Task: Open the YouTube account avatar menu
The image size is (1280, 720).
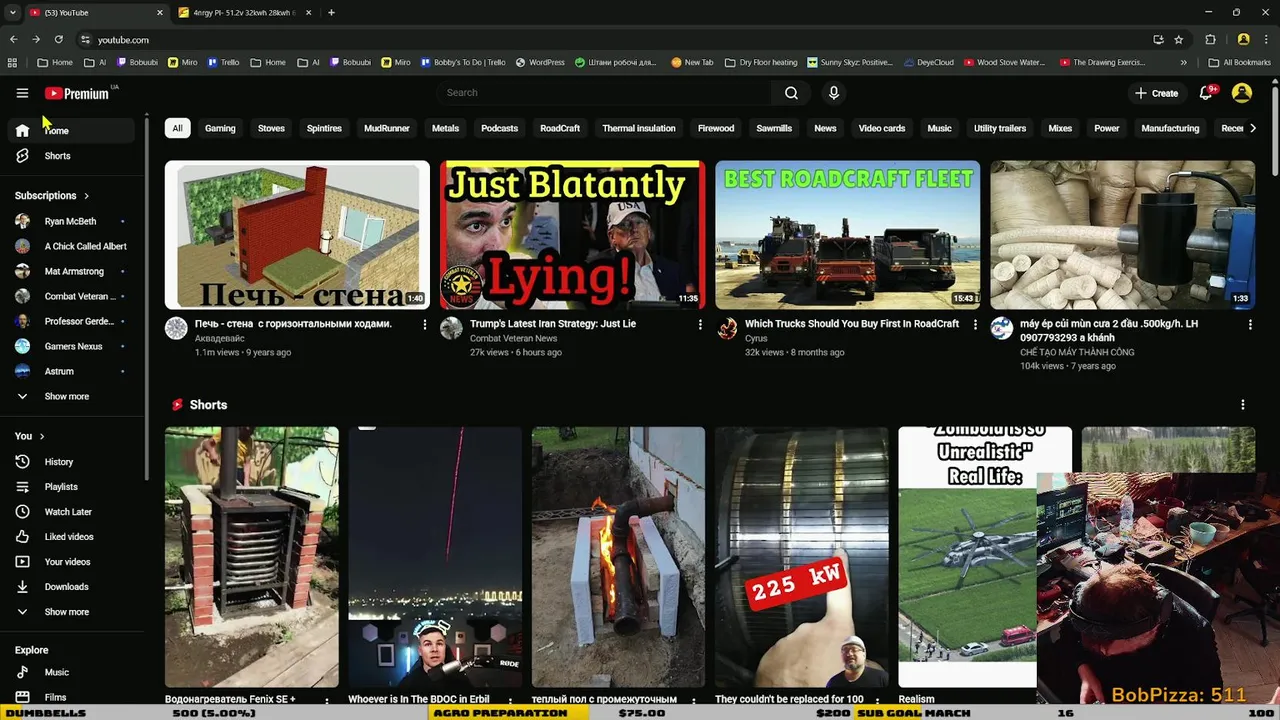Action: pyautogui.click(x=1242, y=93)
